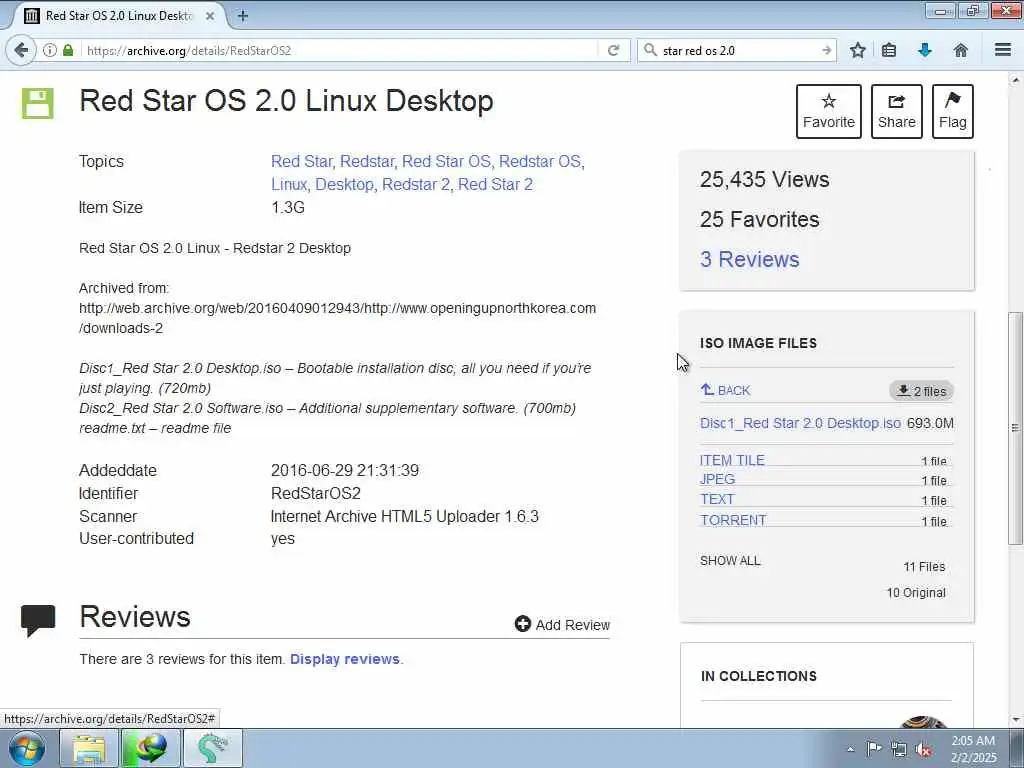Open the Share button

tap(897, 111)
